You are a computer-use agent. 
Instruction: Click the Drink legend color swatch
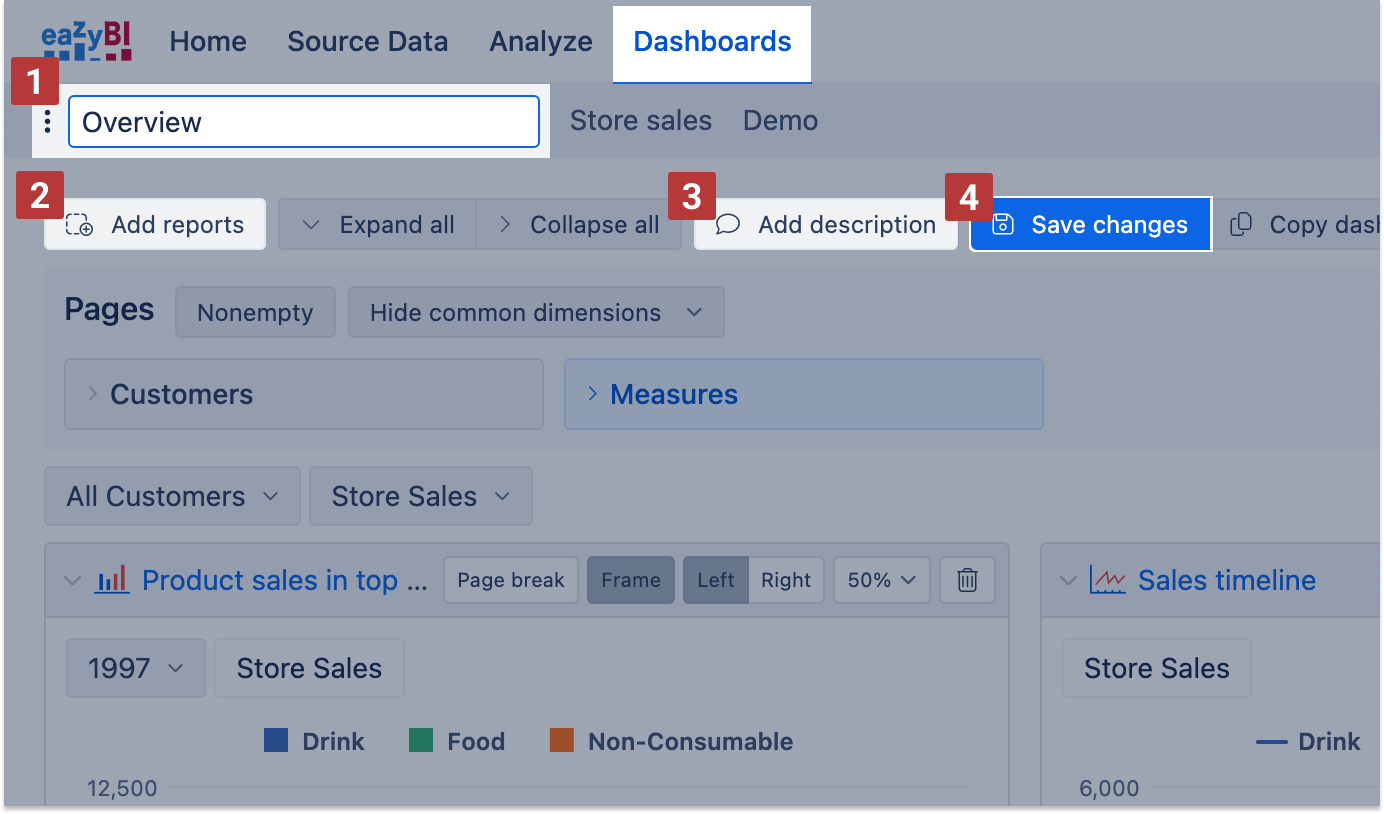pyautogui.click(x=276, y=741)
